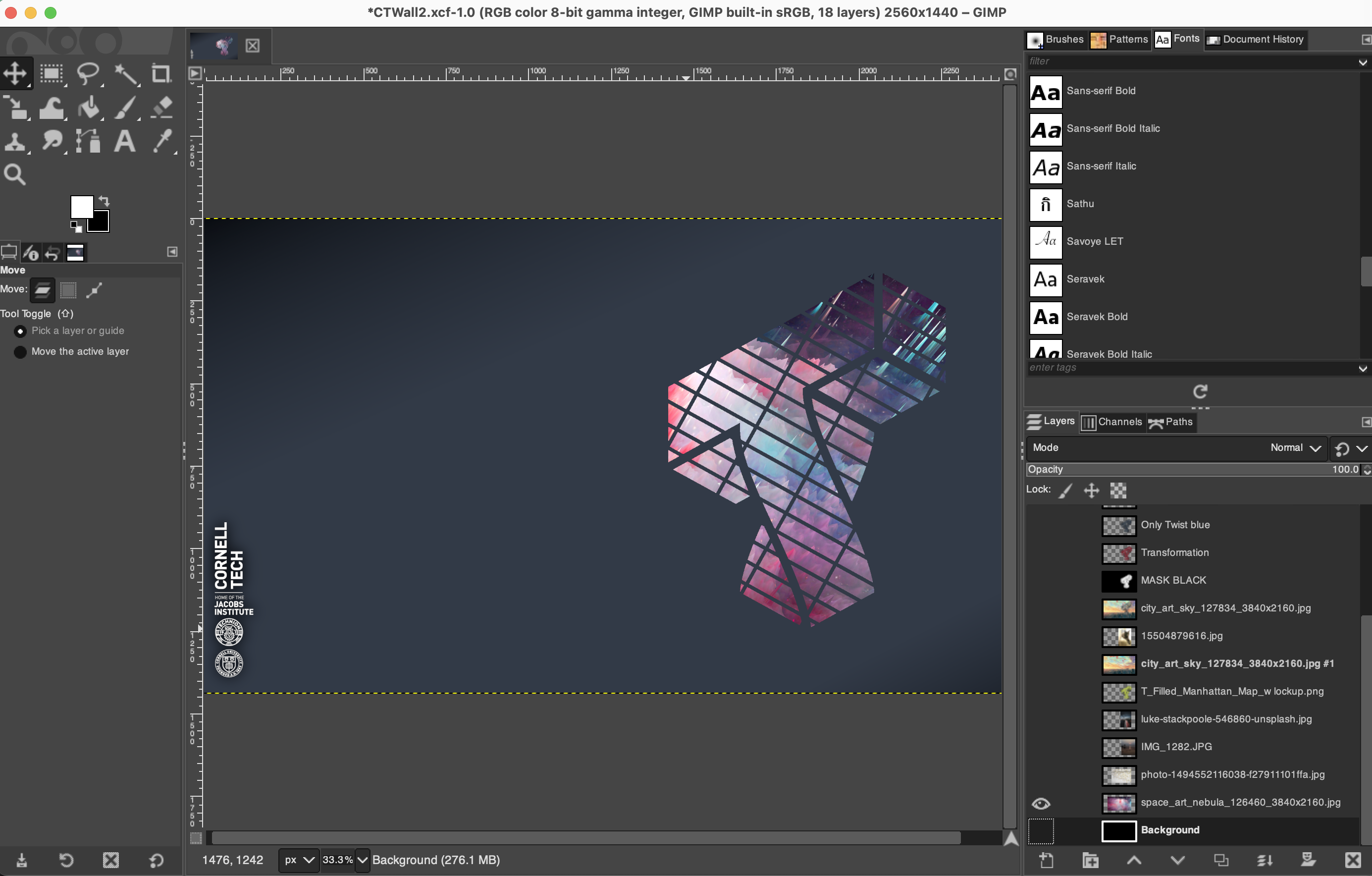Select the Bucket Fill tool

point(88,108)
